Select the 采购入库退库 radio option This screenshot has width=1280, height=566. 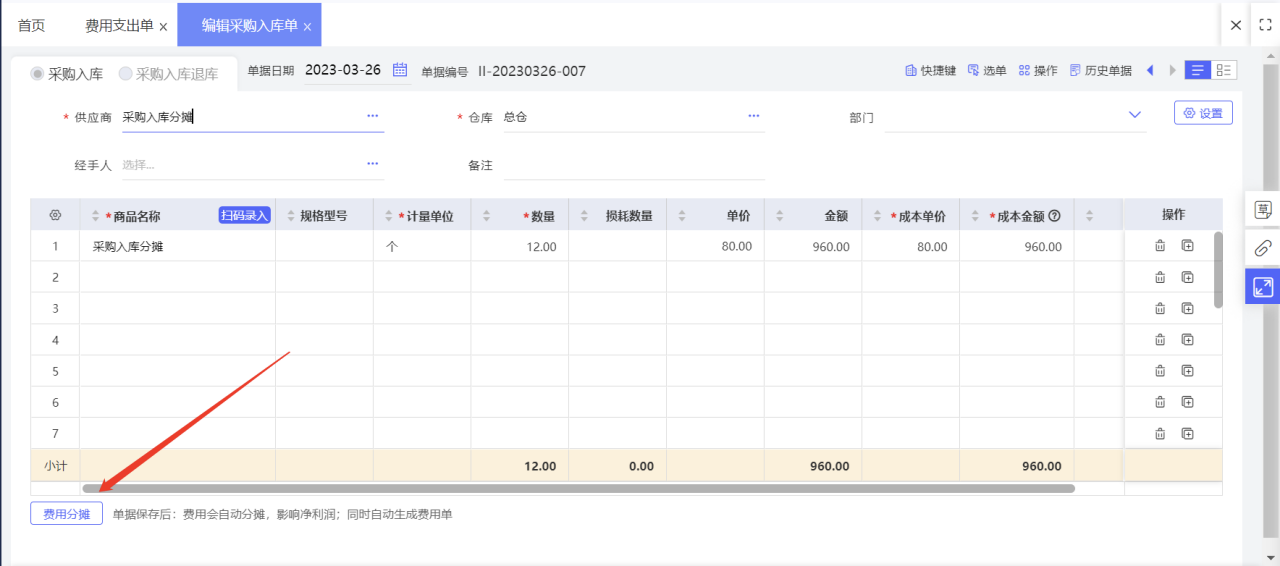[168, 73]
